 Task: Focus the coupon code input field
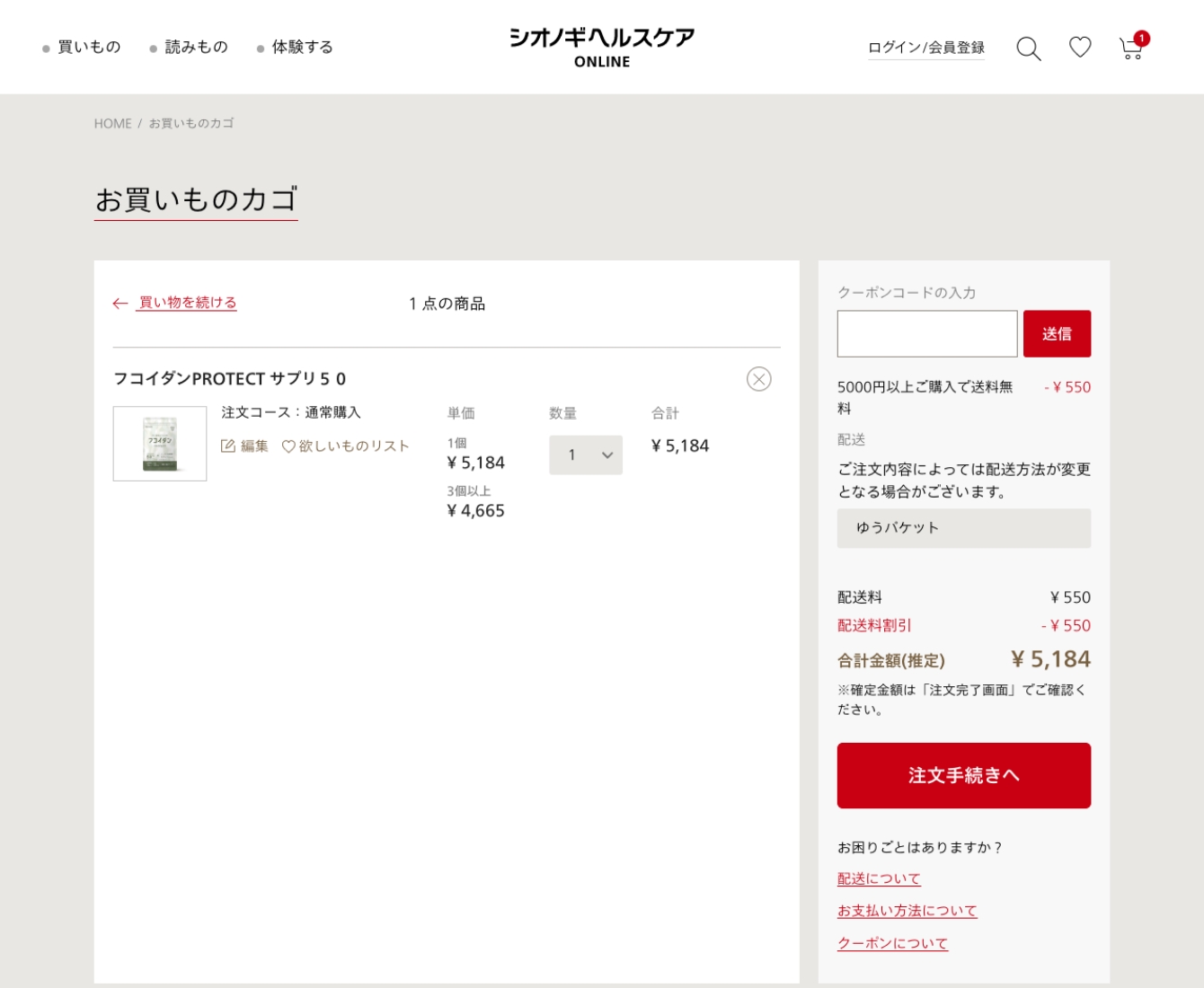point(927,334)
